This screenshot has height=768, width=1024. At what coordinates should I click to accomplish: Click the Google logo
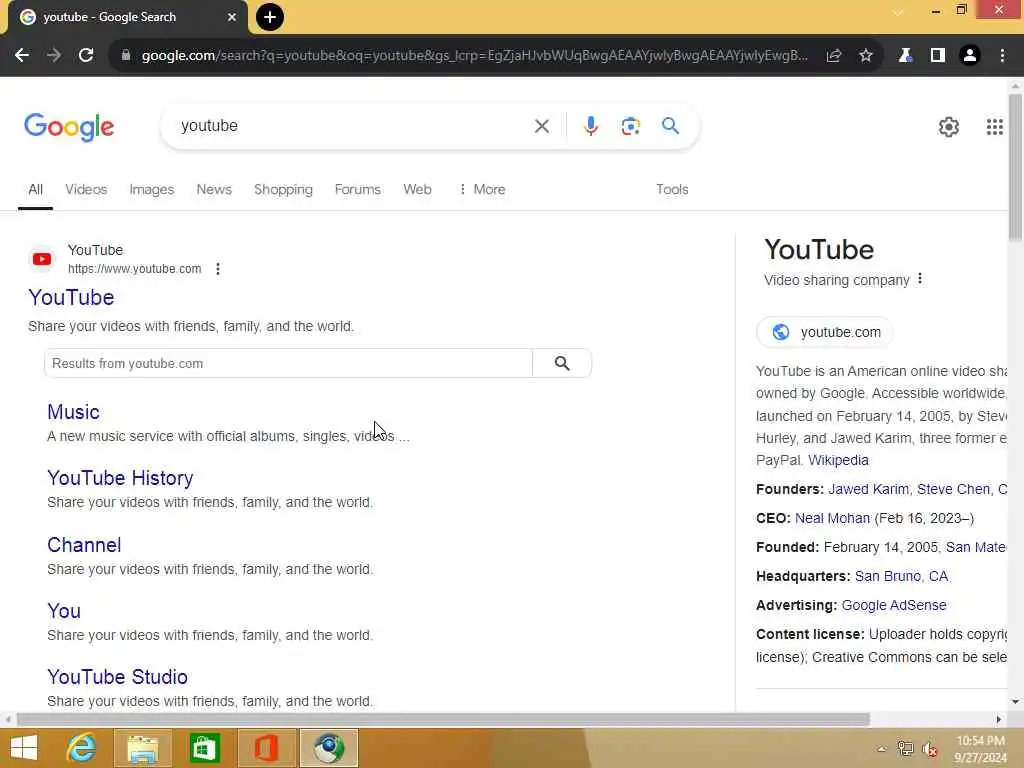(69, 127)
